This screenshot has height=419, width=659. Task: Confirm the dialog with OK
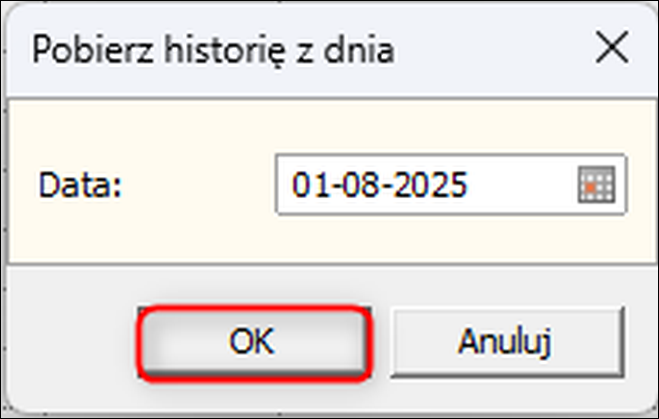[x=252, y=343]
